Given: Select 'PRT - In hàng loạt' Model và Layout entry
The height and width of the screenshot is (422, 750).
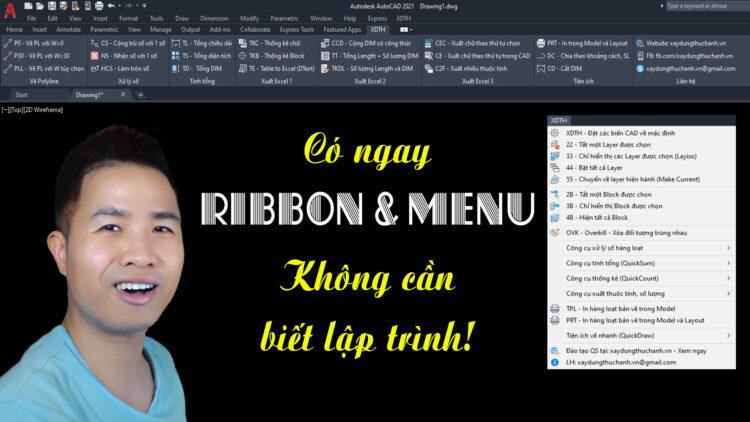Looking at the screenshot, I should (641, 321).
